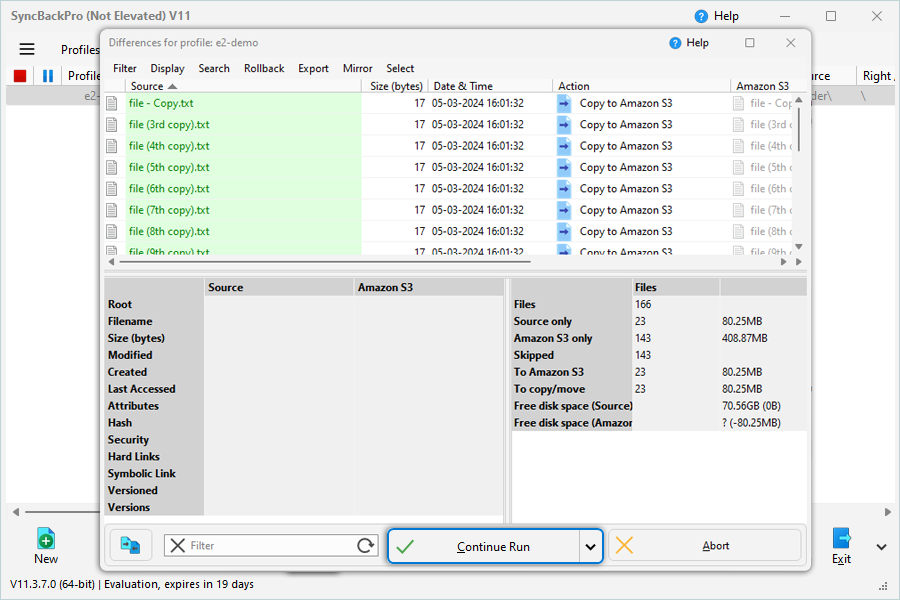Viewport: 900px width, 600px height.
Task: Click the document icon of file (3rd copy).txt row
Action: pyautogui.click(x=112, y=125)
